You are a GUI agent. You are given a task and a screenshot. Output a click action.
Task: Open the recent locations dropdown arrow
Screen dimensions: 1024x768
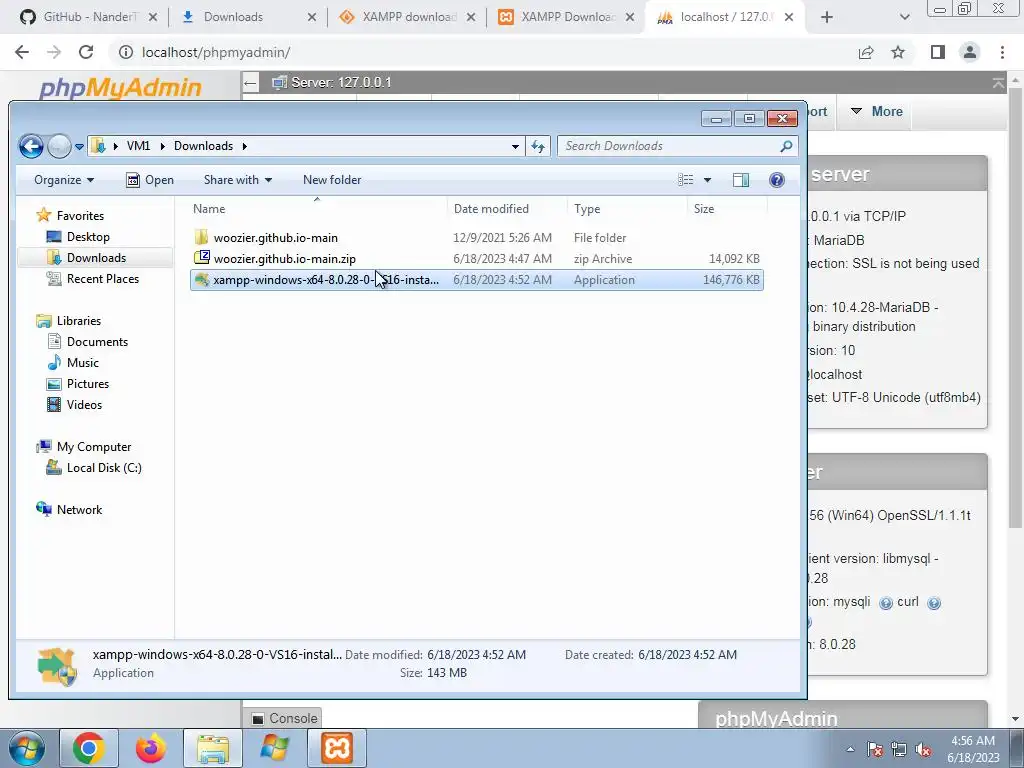79,147
